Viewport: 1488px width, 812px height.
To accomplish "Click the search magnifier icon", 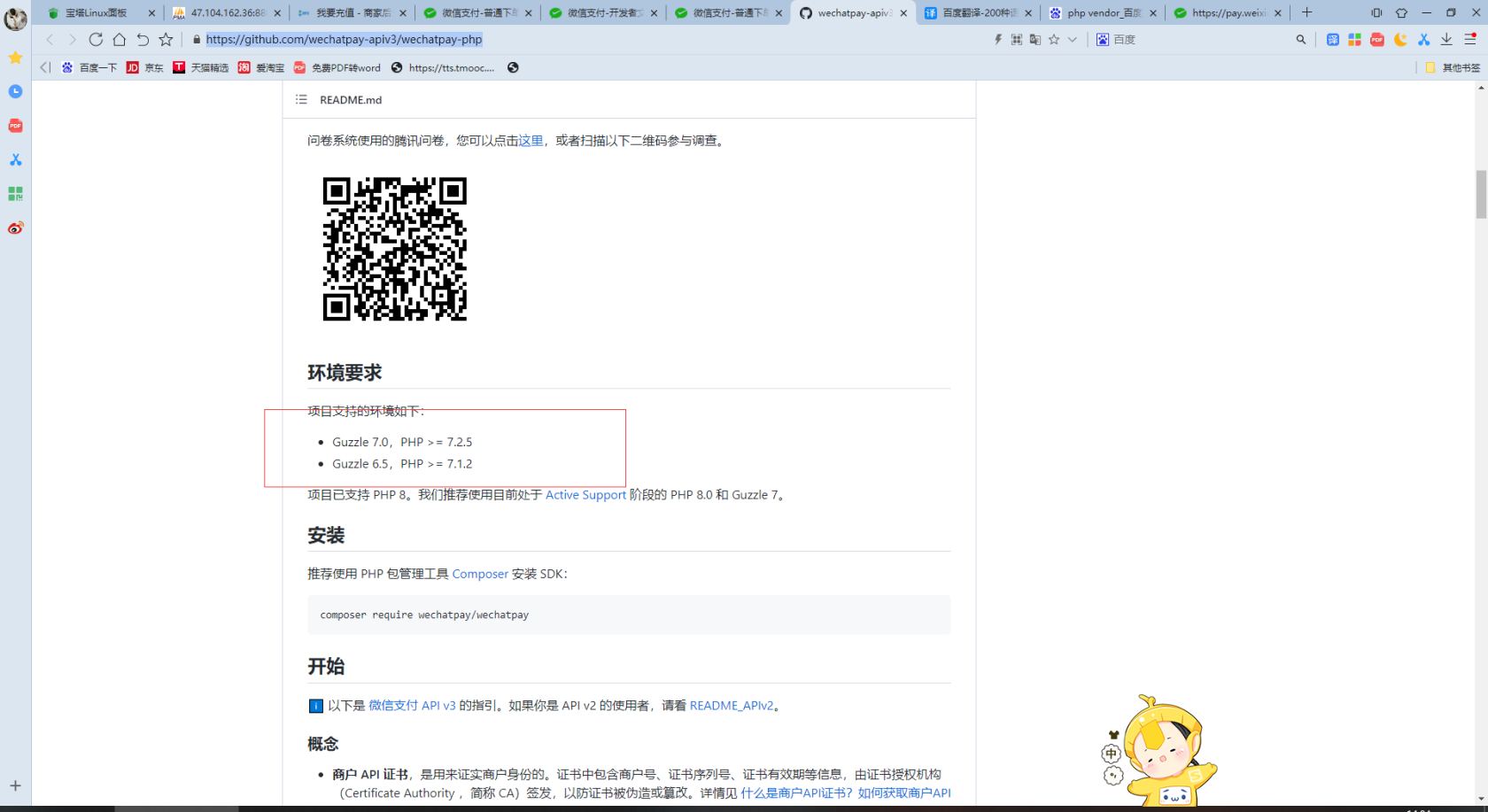I will [x=1301, y=39].
